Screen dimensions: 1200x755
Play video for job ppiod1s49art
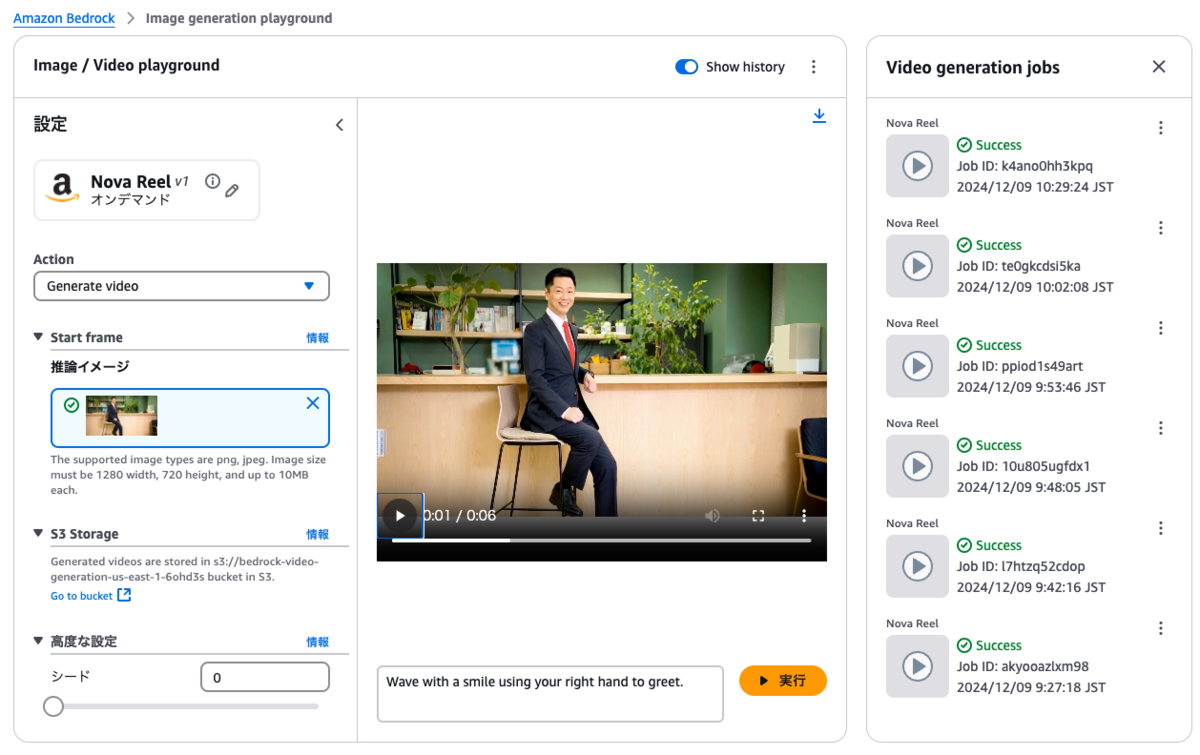pyautogui.click(x=917, y=366)
